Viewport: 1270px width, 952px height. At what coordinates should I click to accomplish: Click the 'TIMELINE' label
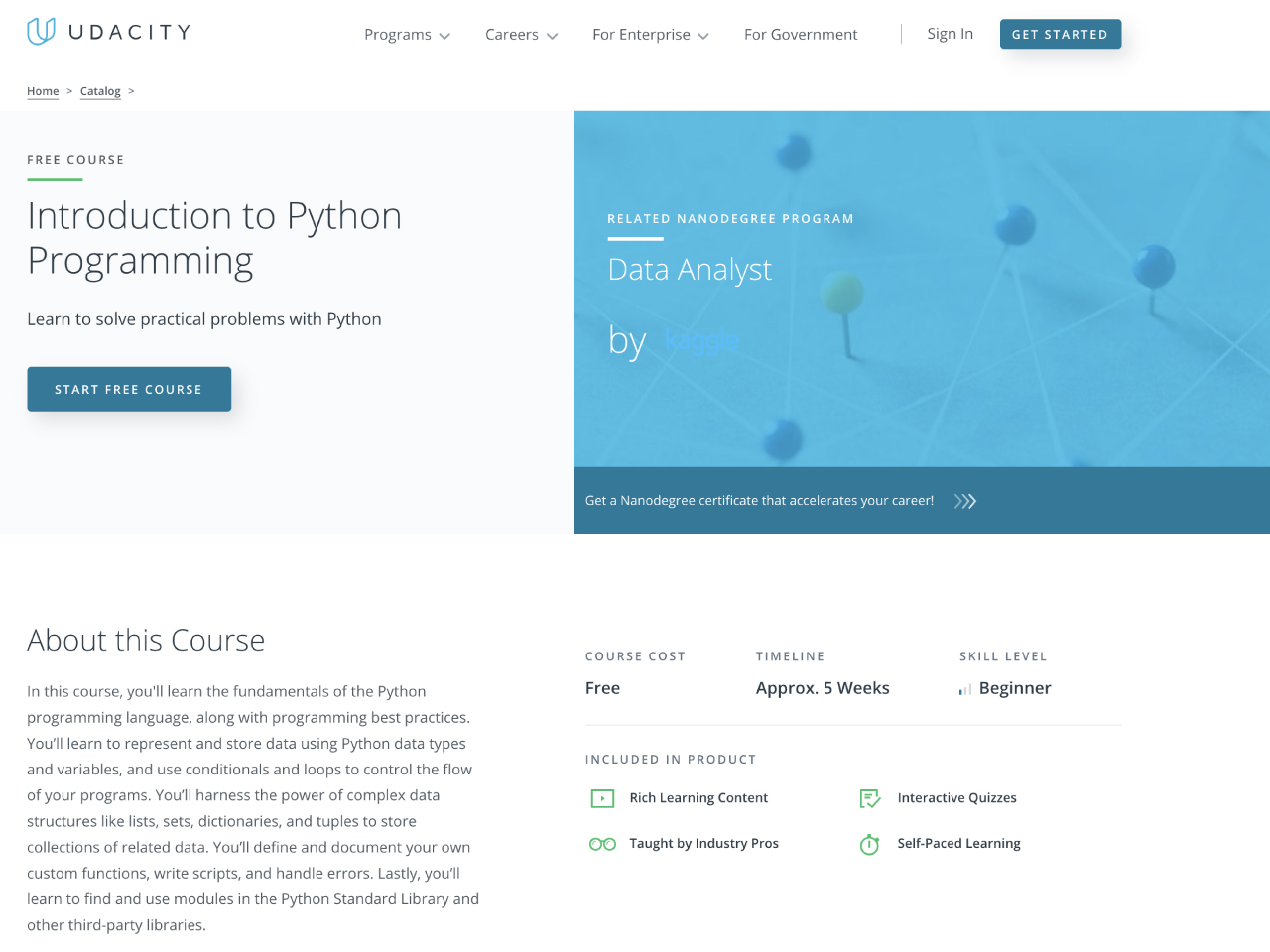[x=790, y=656]
